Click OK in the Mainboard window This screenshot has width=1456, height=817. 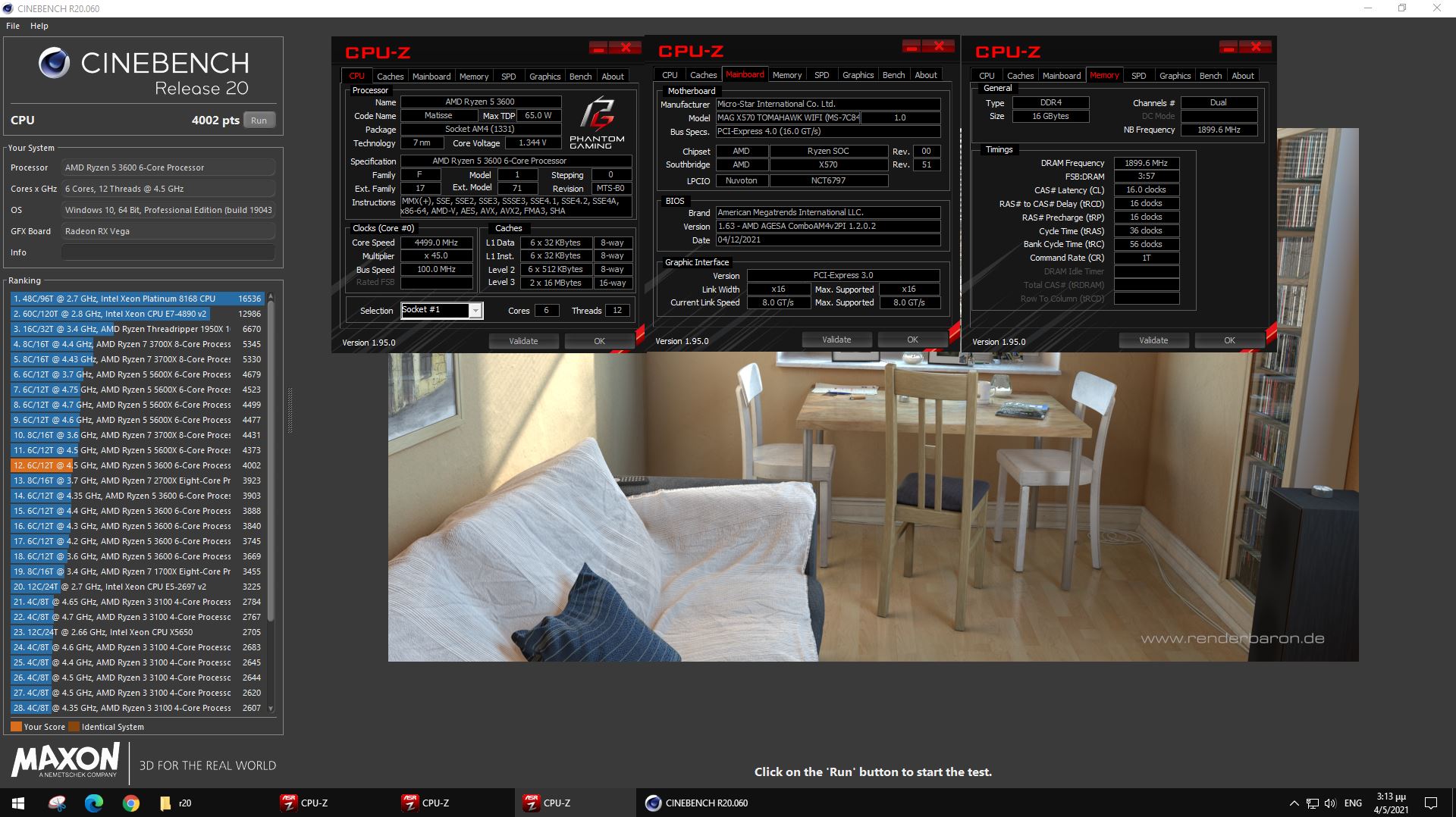pos(912,340)
